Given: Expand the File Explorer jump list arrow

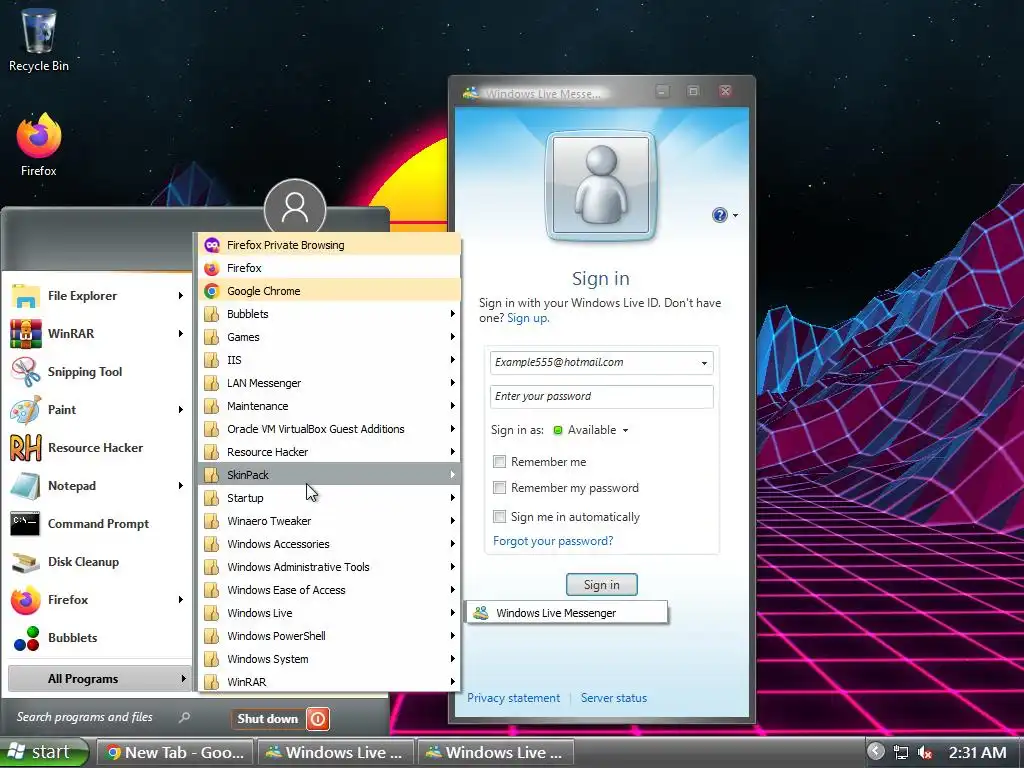Looking at the screenshot, I should coord(181,296).
